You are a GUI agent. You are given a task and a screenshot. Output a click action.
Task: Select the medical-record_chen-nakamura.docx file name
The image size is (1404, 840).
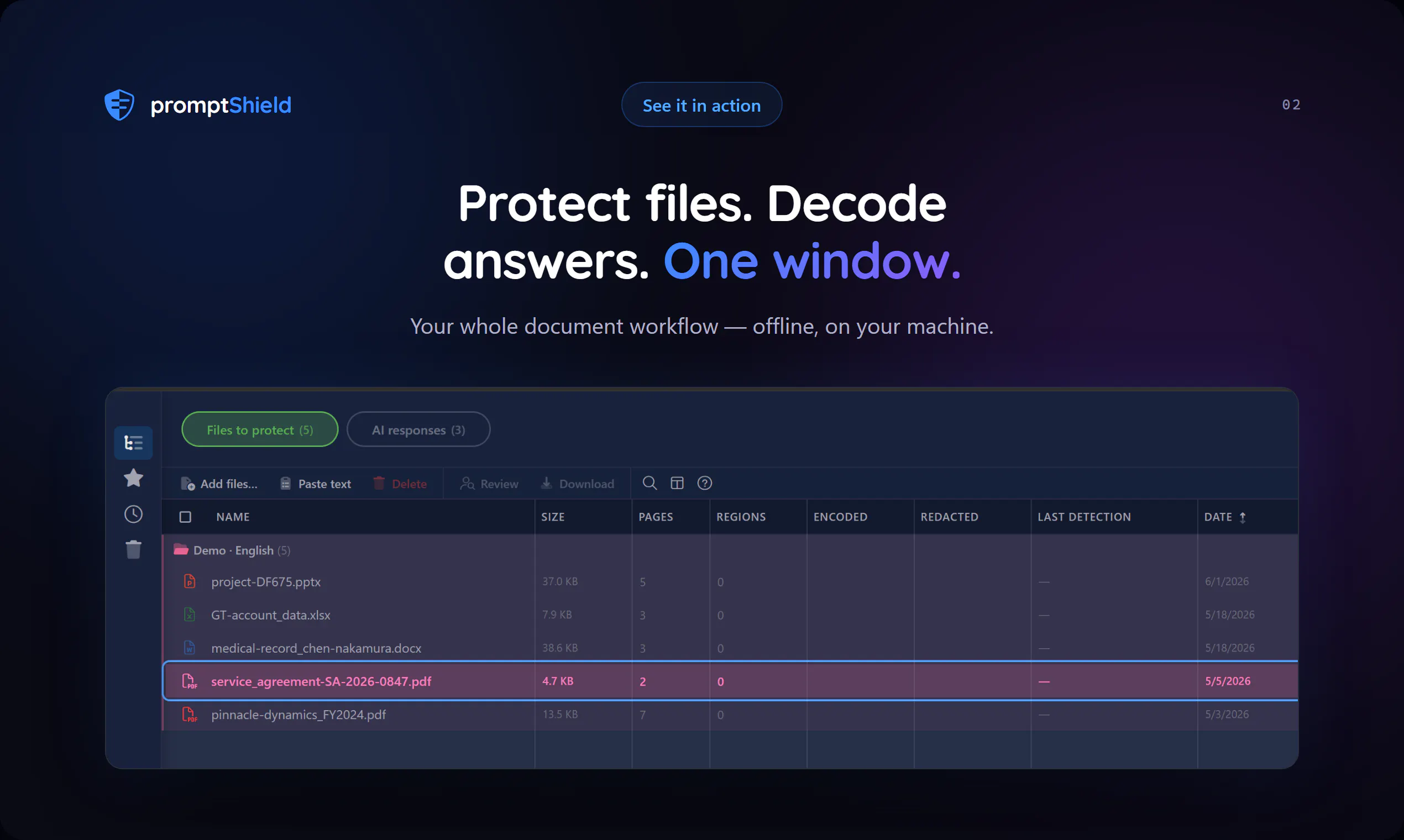coord(316,648)
